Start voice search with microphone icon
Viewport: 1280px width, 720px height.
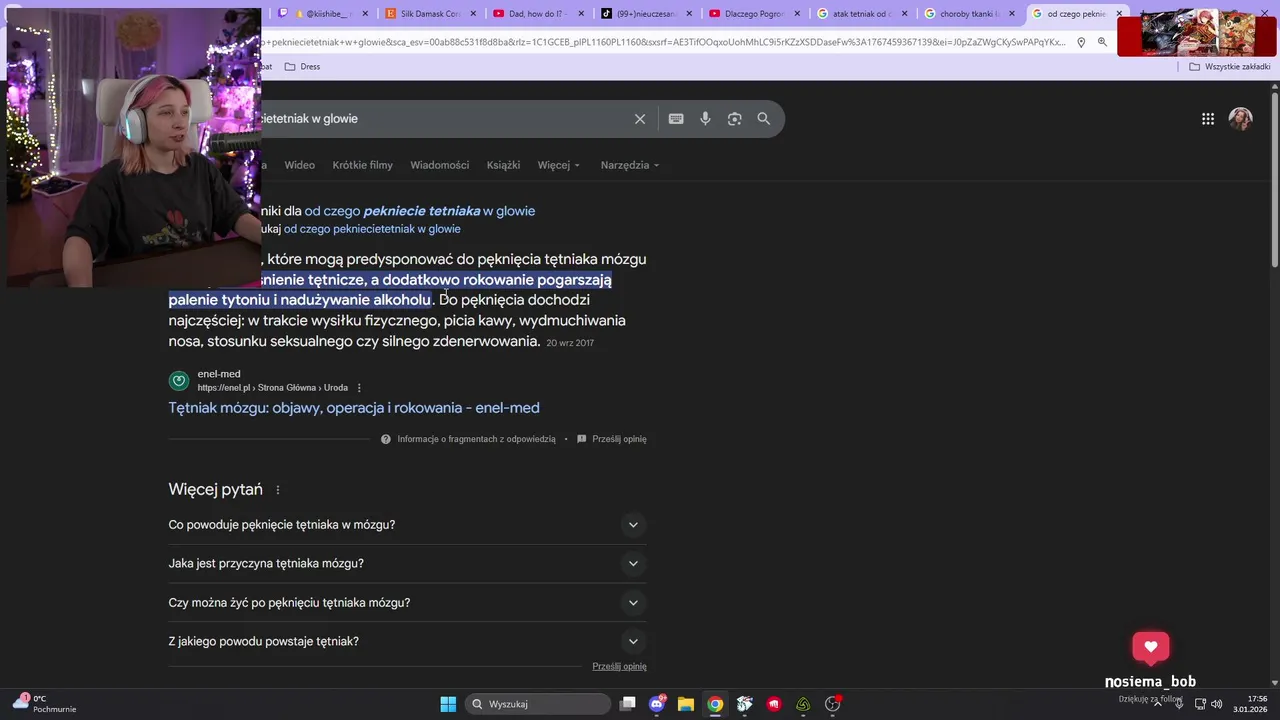click(x=705, y=119)
